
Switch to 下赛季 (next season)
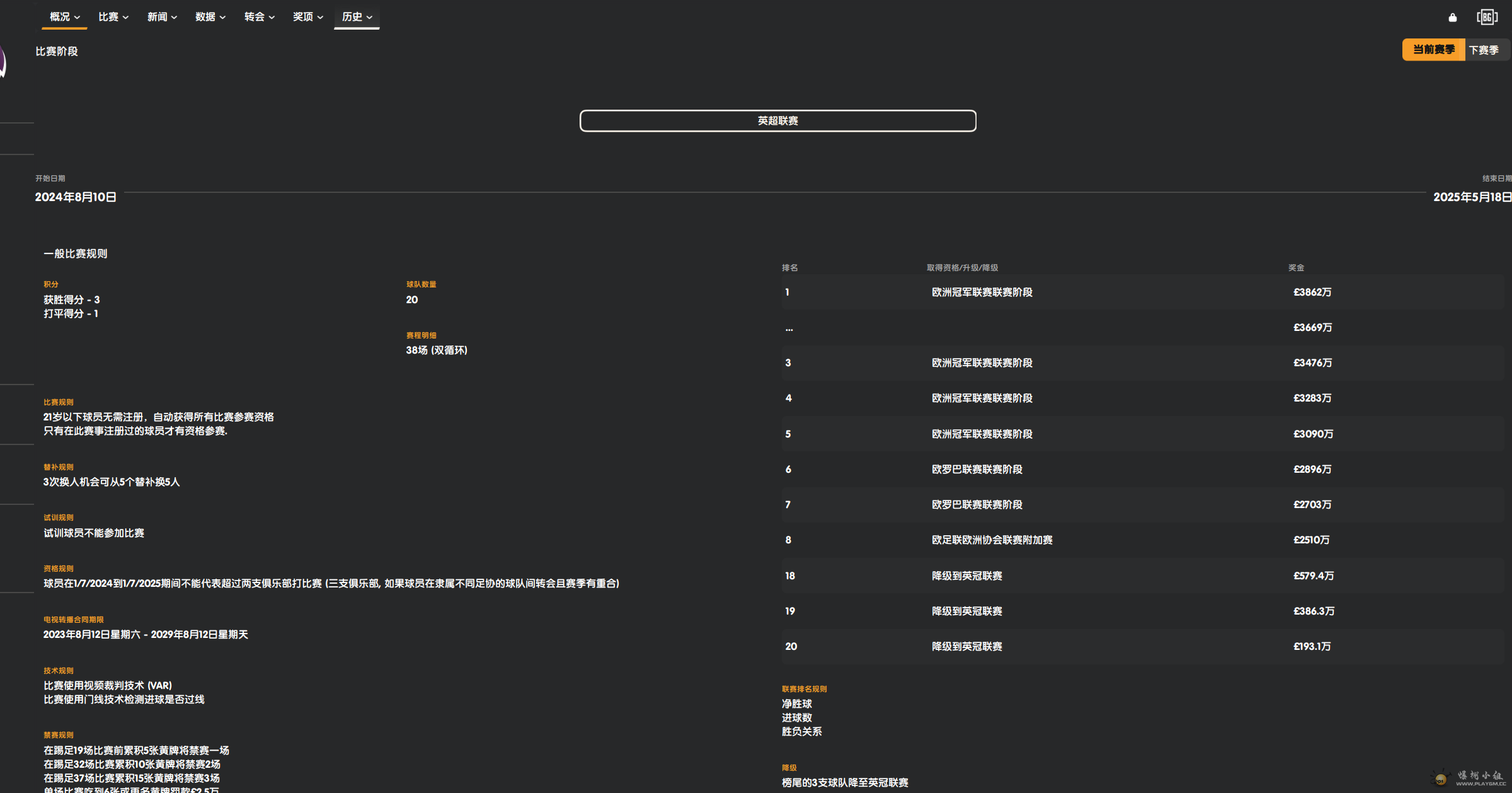click(x=1484, y=50)
